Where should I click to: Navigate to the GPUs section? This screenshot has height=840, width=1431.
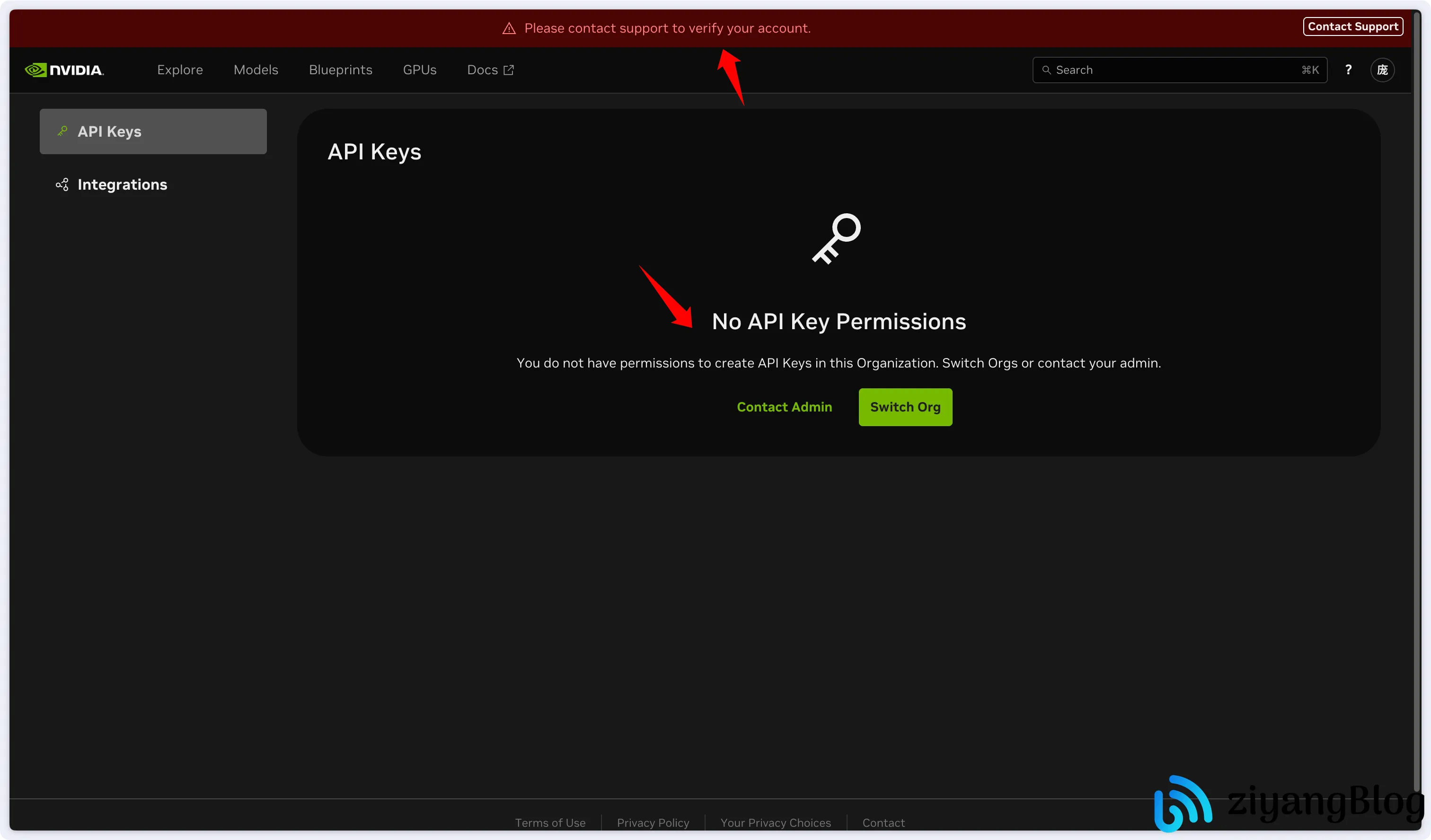[419, 69]
